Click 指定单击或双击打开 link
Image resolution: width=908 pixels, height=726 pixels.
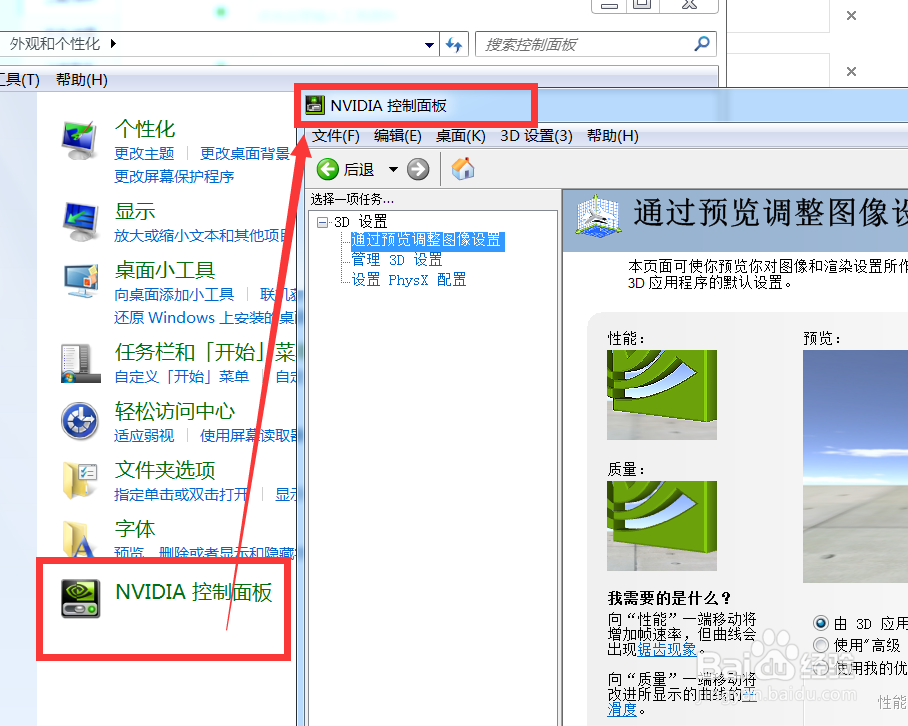click(181, 494)
